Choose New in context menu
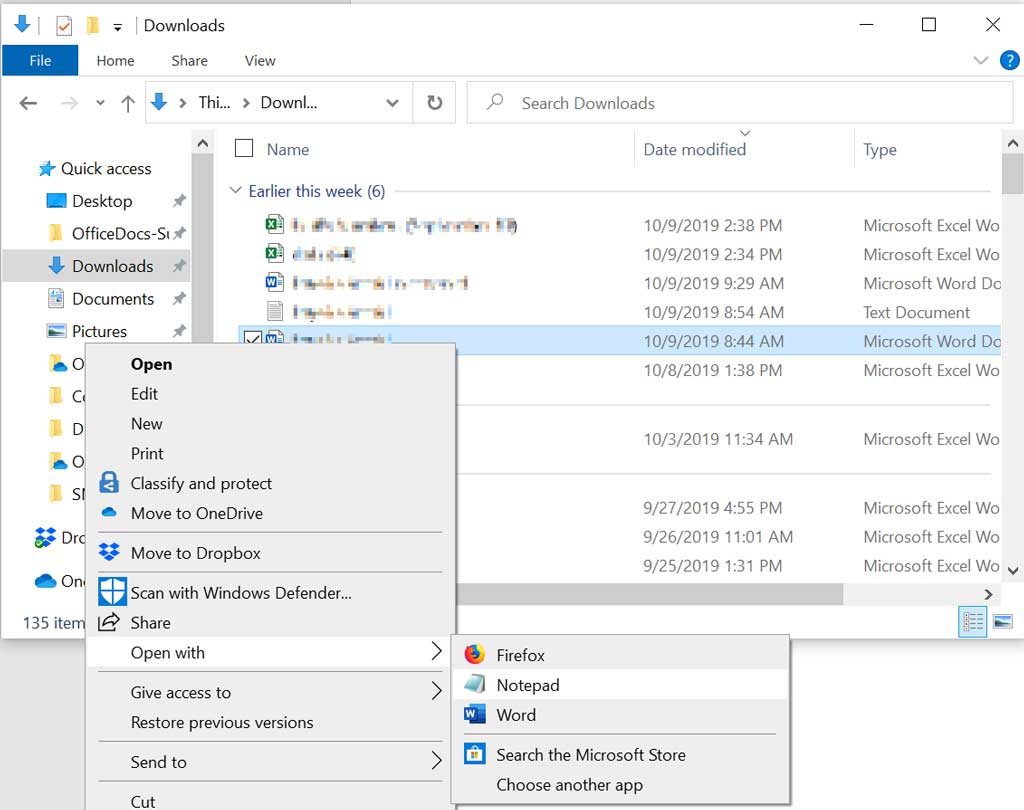 270,424
